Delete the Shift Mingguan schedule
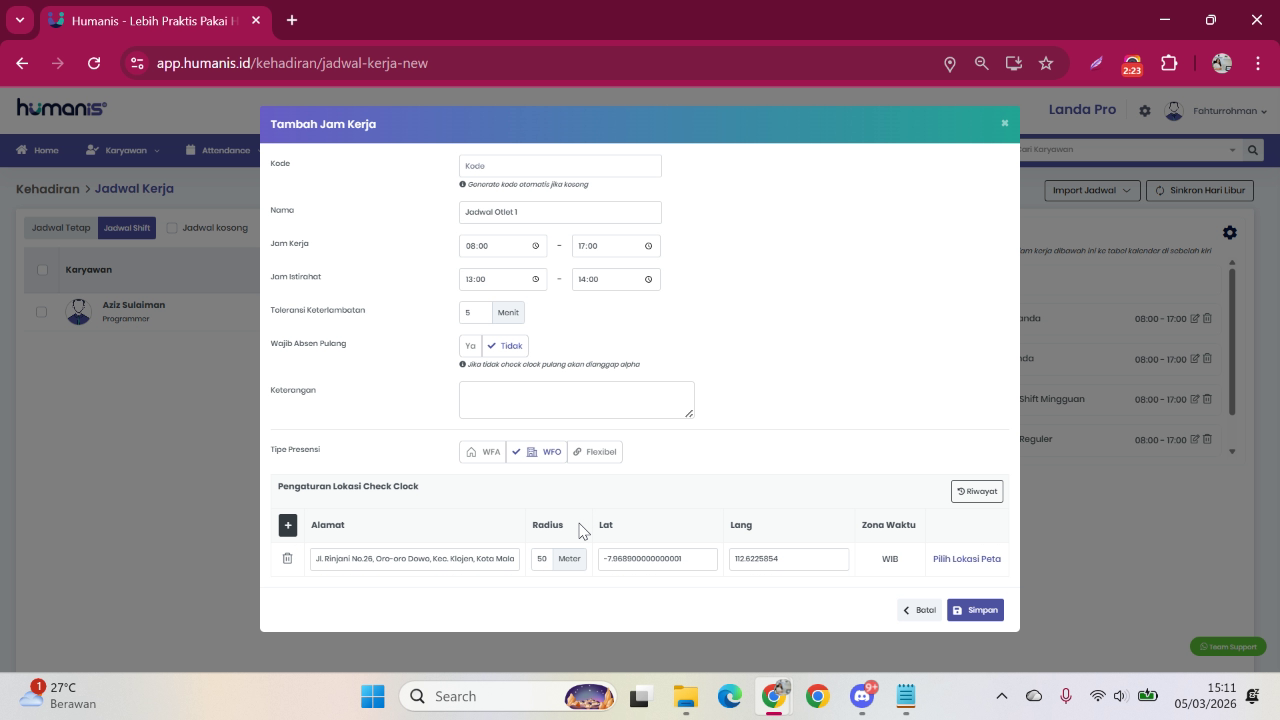The image size is (1280, 720). tap(1207, 399)
